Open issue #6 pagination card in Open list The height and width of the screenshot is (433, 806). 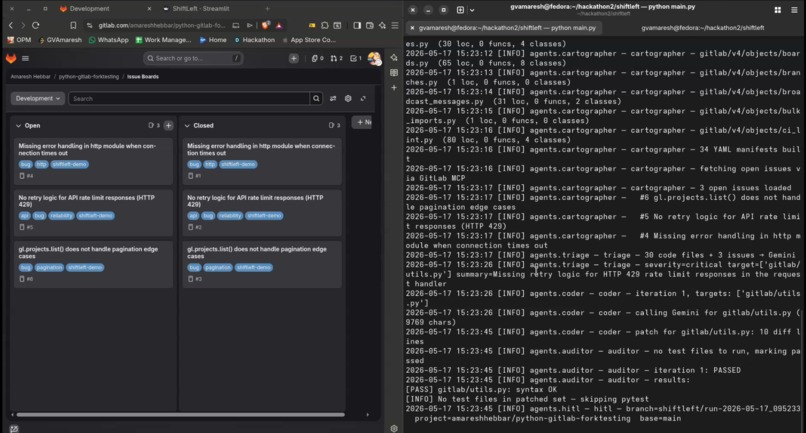tap(93, 264)
